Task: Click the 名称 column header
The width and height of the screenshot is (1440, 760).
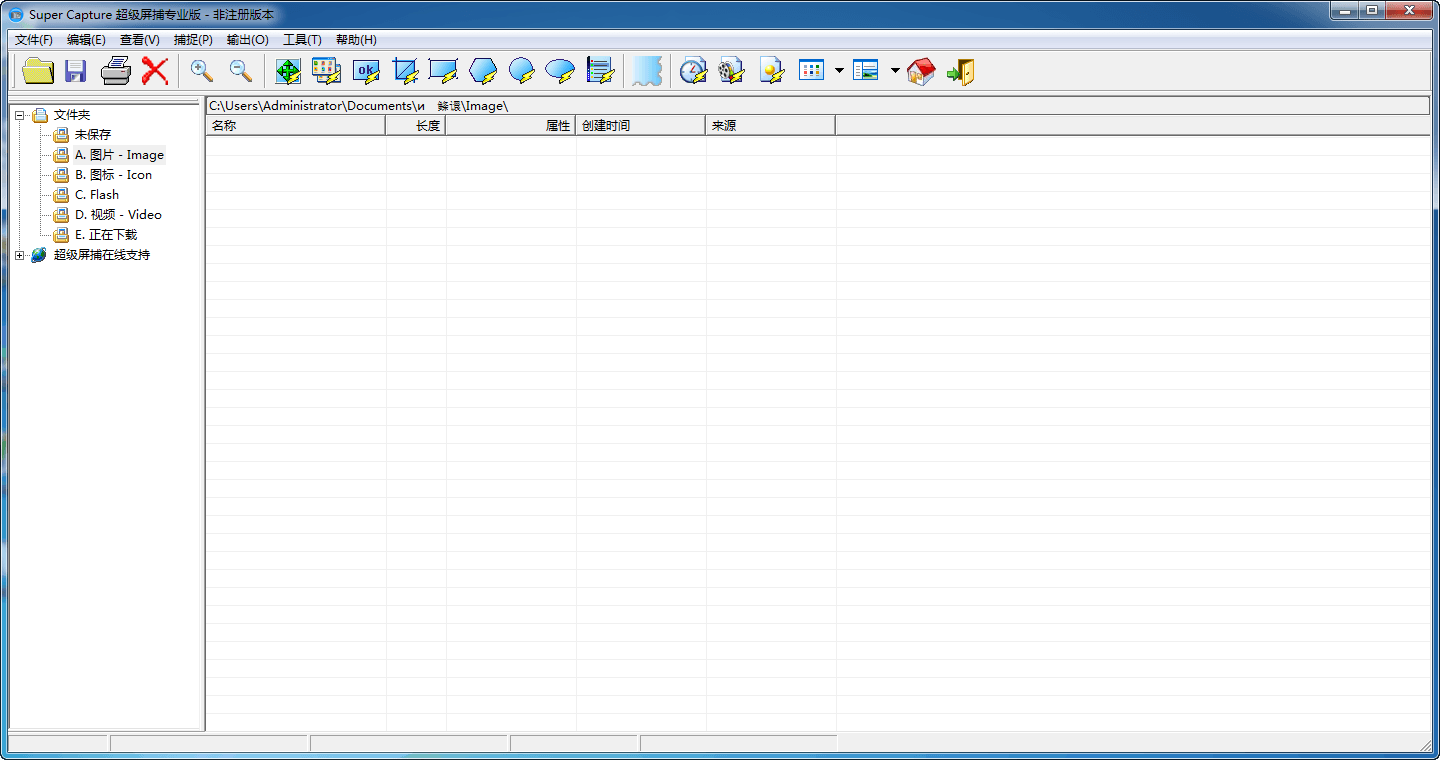Action: point(295,126)
